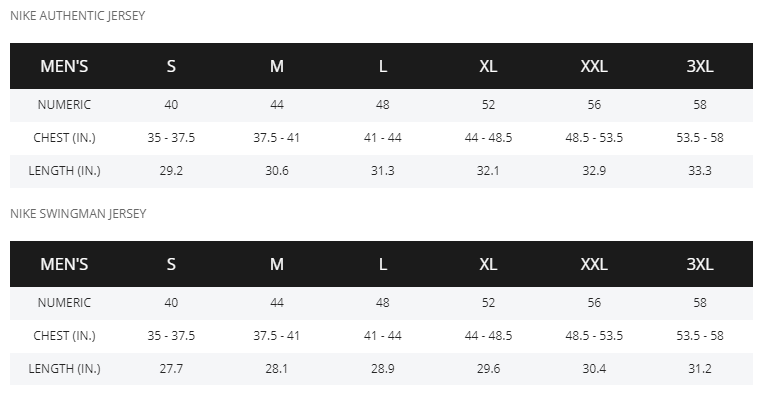Click the MEN'S header in Swingman table
Screen dimensions: 771x407
click(x=64, y=264)
